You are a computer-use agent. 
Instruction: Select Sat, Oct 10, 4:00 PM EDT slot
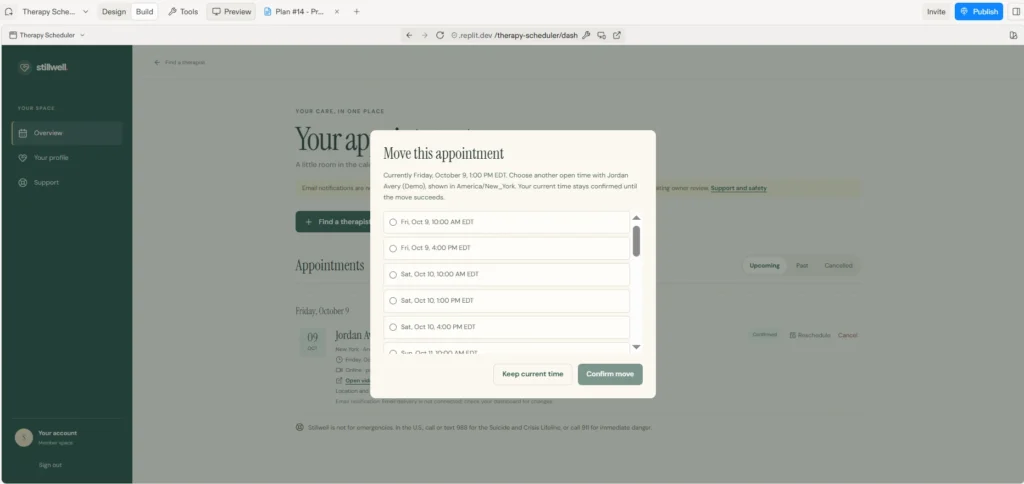(506, 327)
